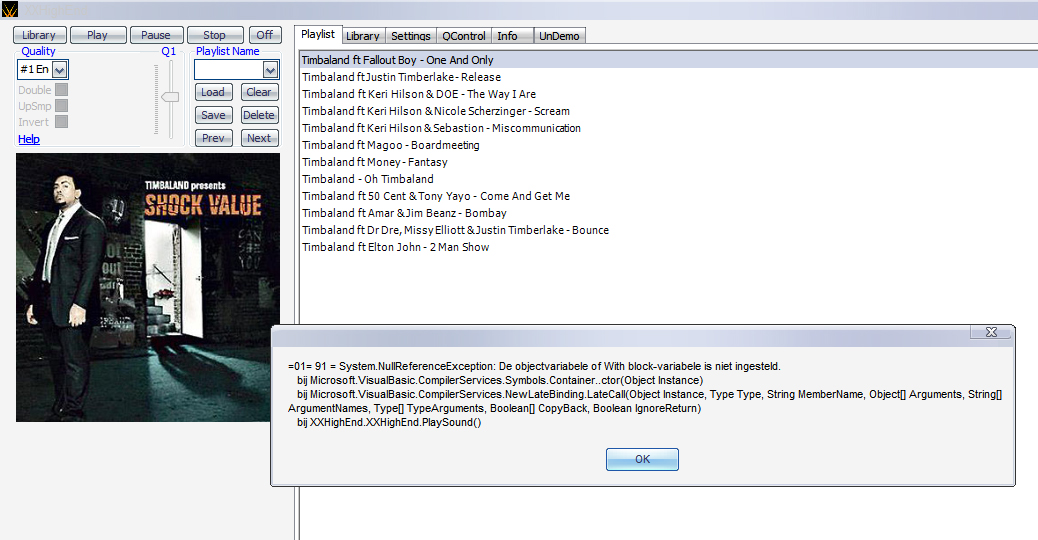Stop playback with the Stop button
The image size is (1038, 540).
tap(214, 35)
